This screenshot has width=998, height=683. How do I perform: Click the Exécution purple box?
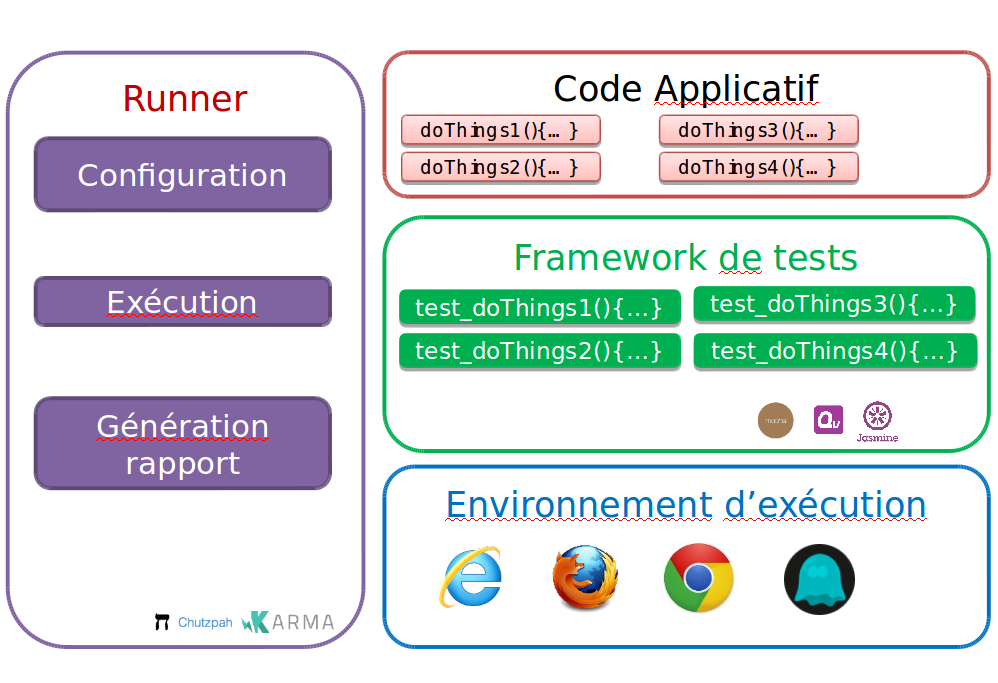tap(182, 302)
